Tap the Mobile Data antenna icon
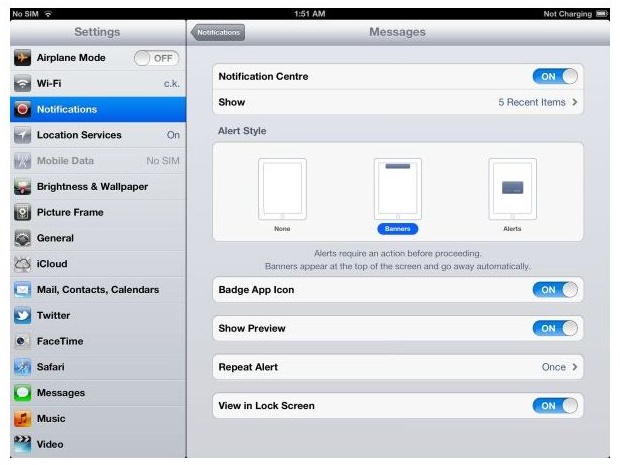 (23, 161)
